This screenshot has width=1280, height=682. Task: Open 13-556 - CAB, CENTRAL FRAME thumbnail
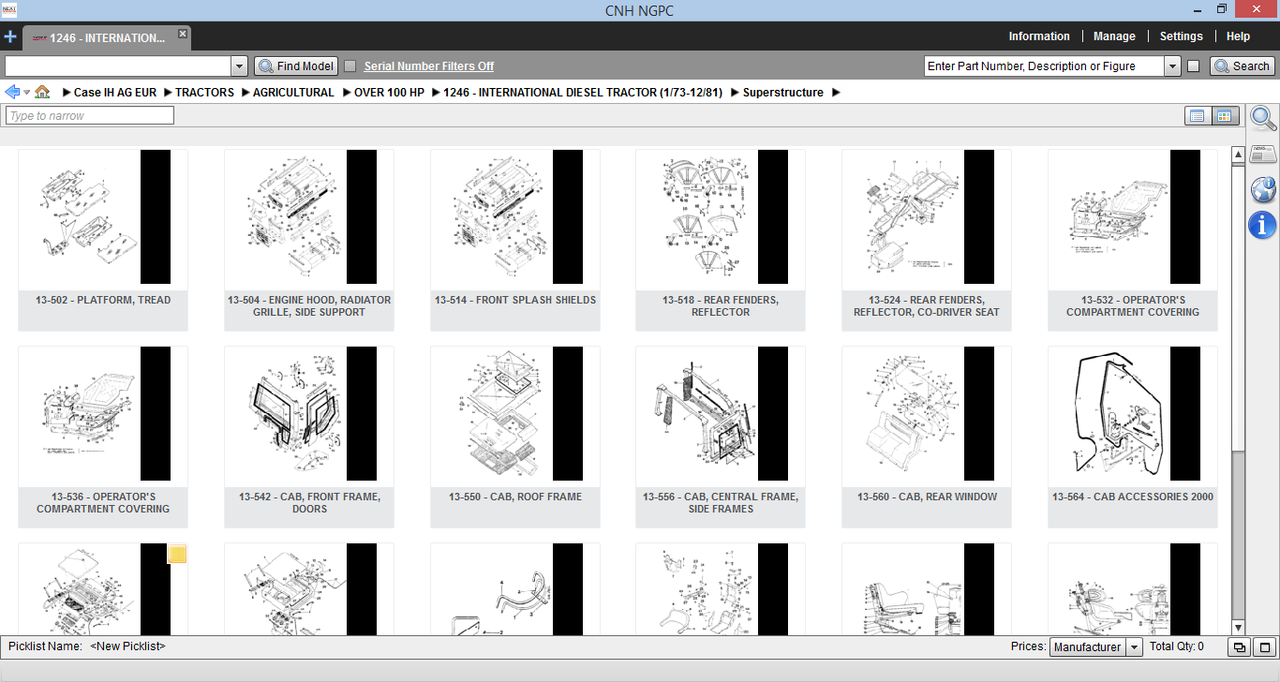721,436
